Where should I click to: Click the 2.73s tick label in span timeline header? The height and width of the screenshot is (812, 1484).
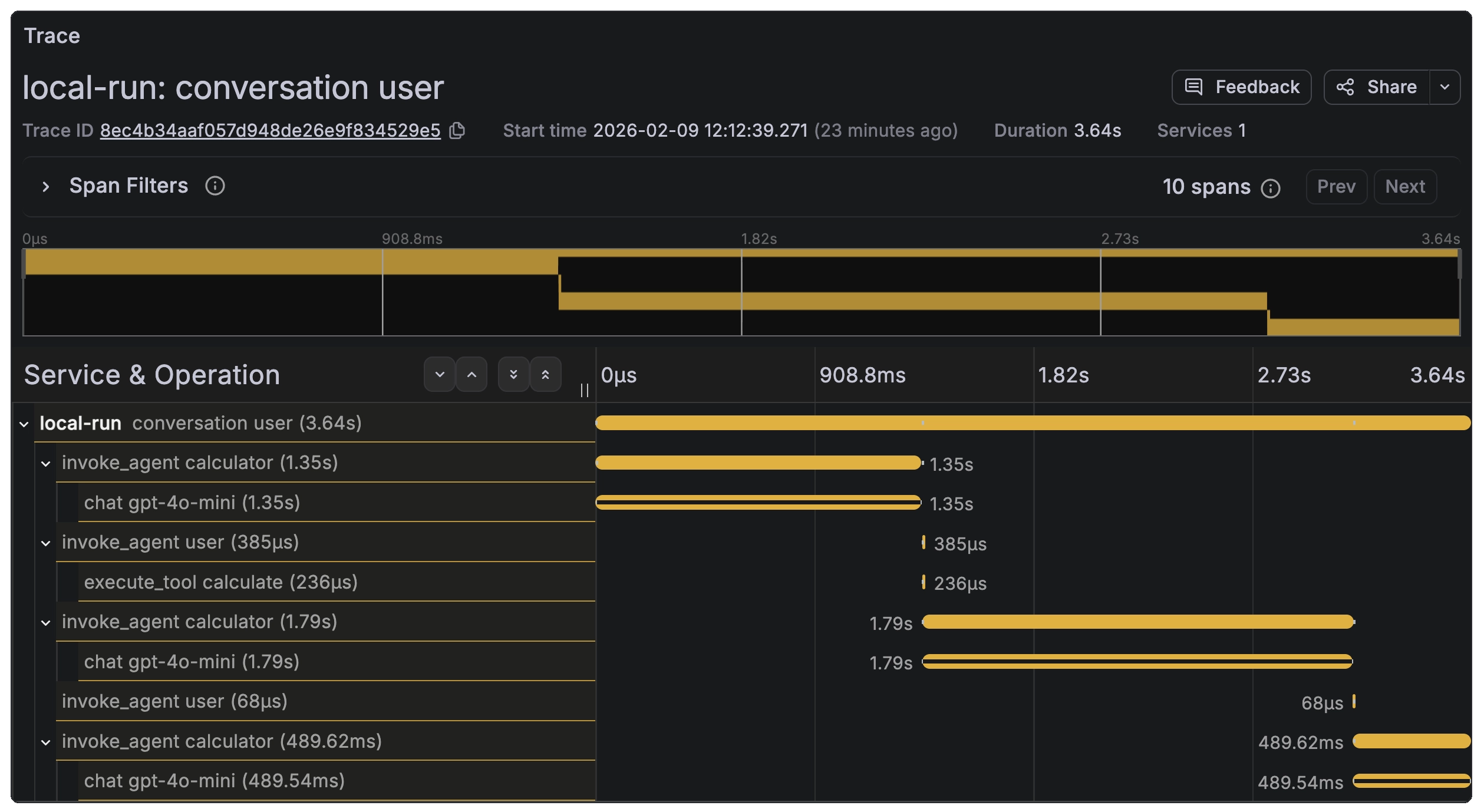point(1284,375)
